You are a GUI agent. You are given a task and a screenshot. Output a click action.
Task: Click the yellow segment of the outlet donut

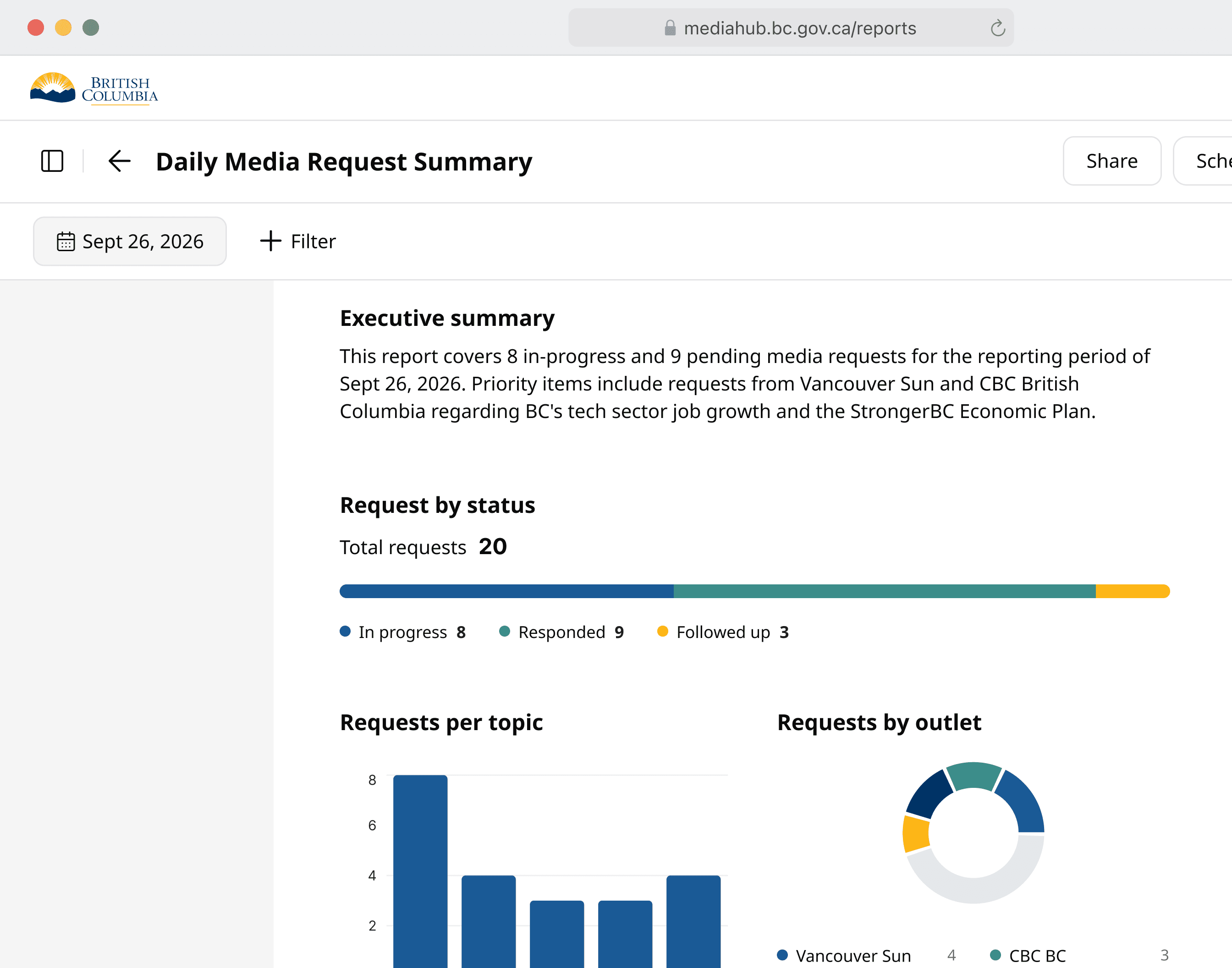click(916, 834)
